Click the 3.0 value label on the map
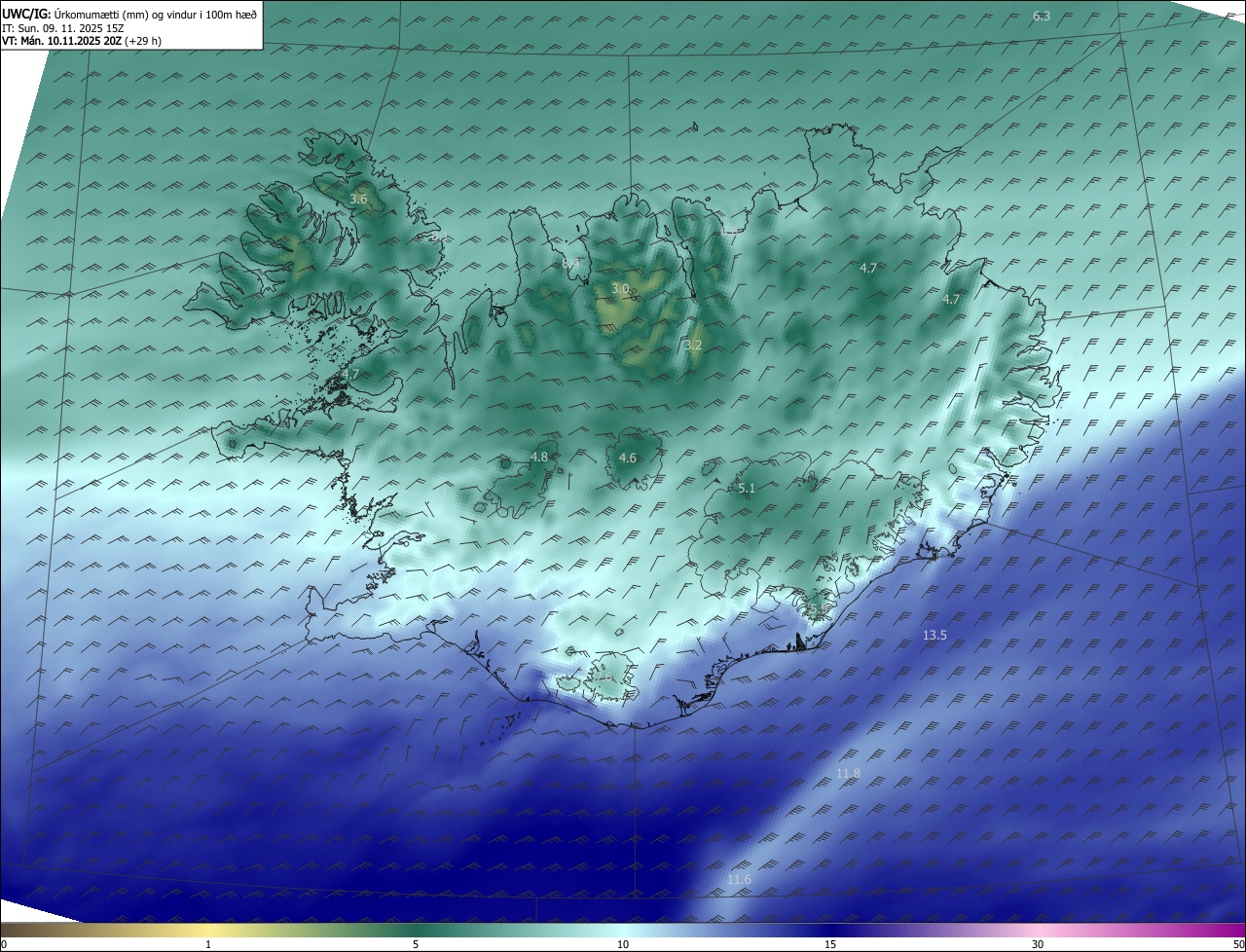Screen dimensions: 1246x952 620,289
